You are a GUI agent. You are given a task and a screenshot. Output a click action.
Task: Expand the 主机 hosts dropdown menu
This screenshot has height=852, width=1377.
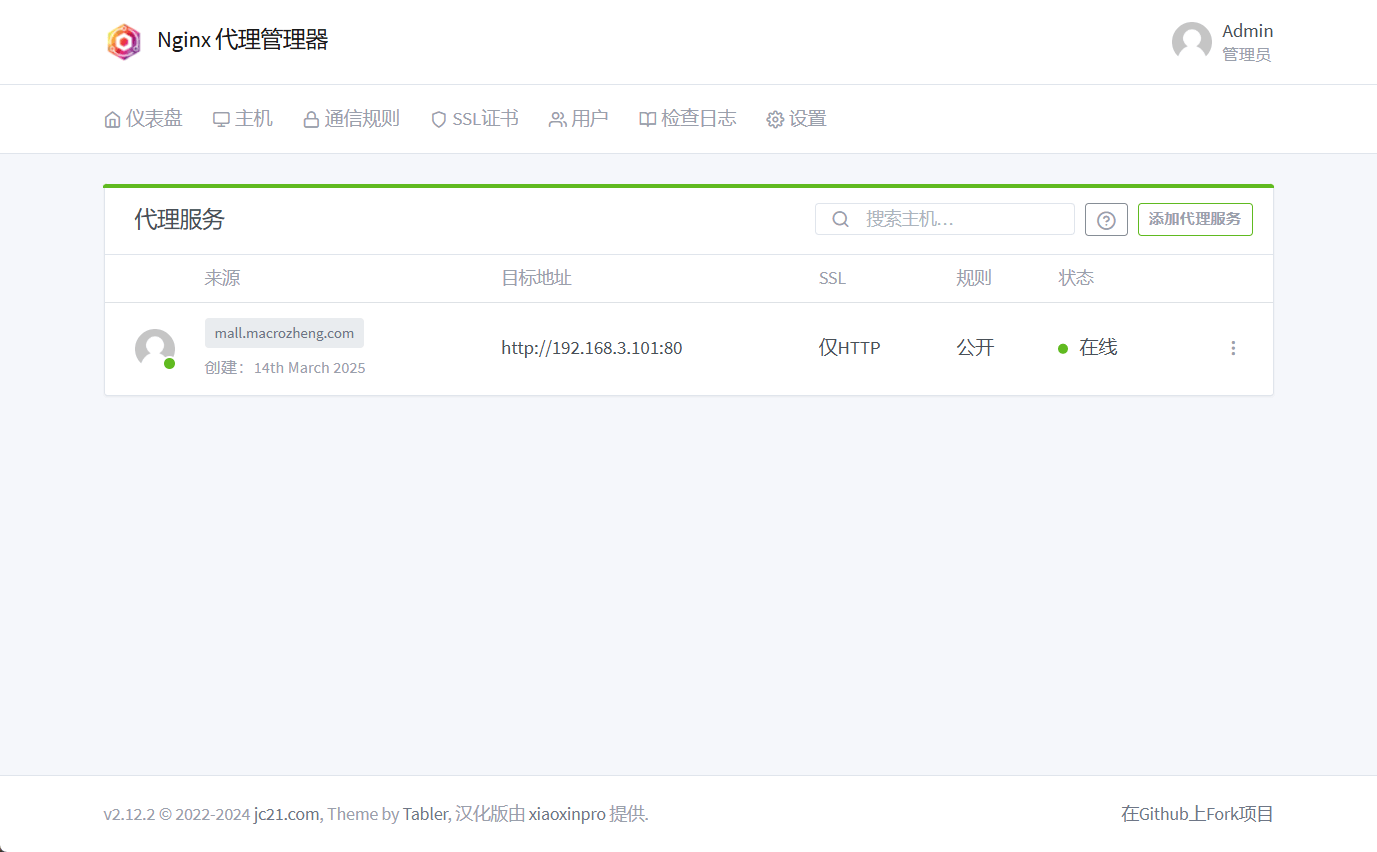point(242,119)
